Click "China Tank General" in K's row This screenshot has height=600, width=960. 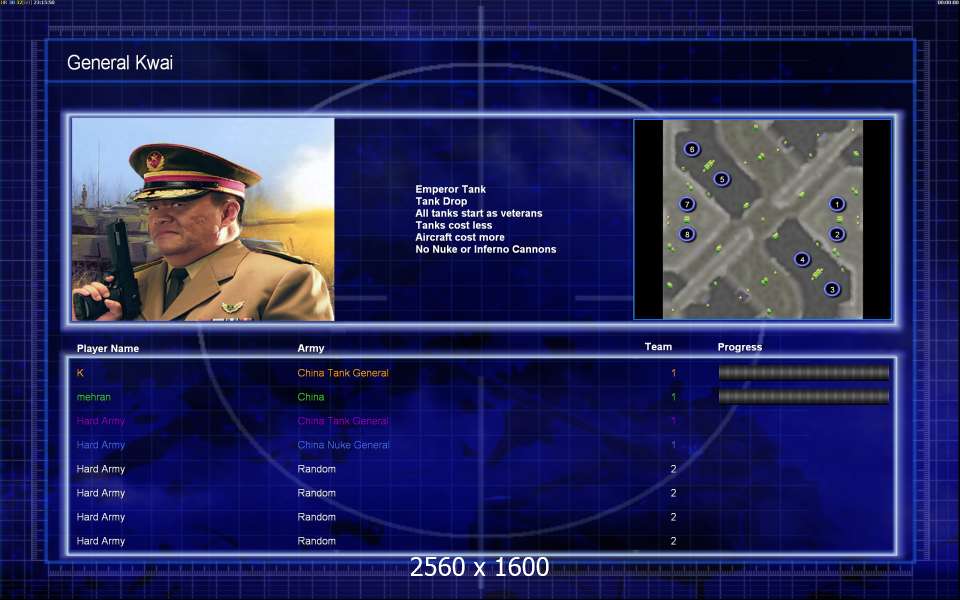tap(343, 373)
